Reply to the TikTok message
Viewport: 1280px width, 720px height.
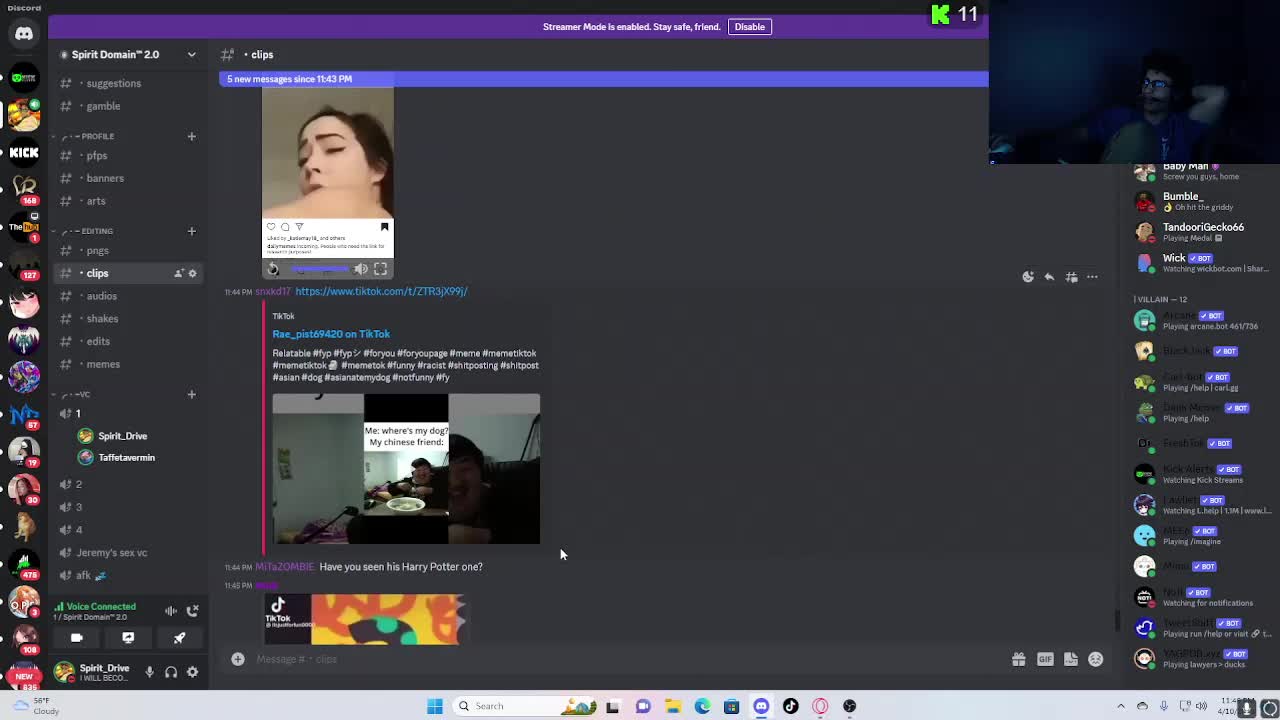tap(1049, 277)
